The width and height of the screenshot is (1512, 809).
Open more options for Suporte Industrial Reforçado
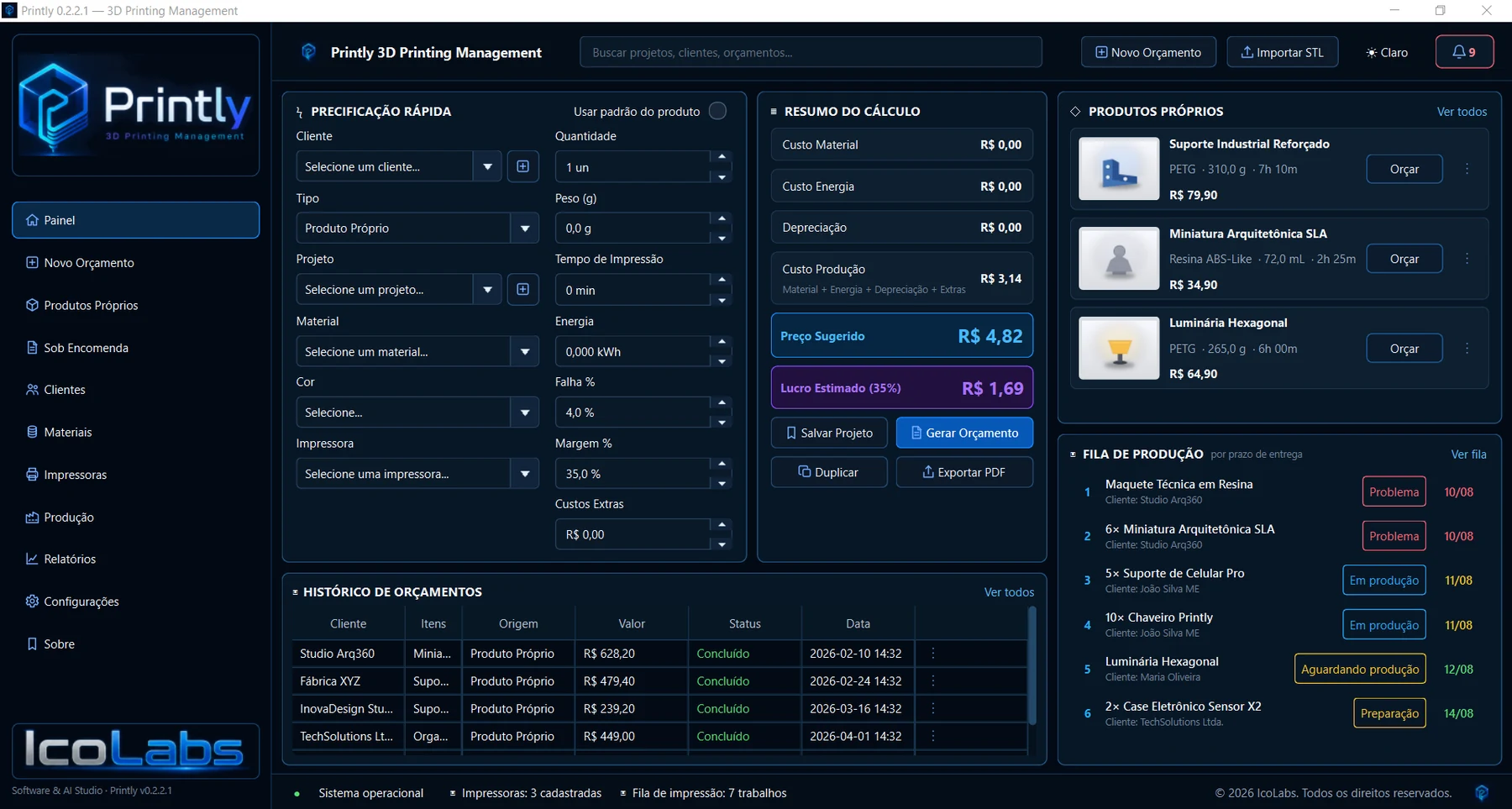pos(1467,169)
